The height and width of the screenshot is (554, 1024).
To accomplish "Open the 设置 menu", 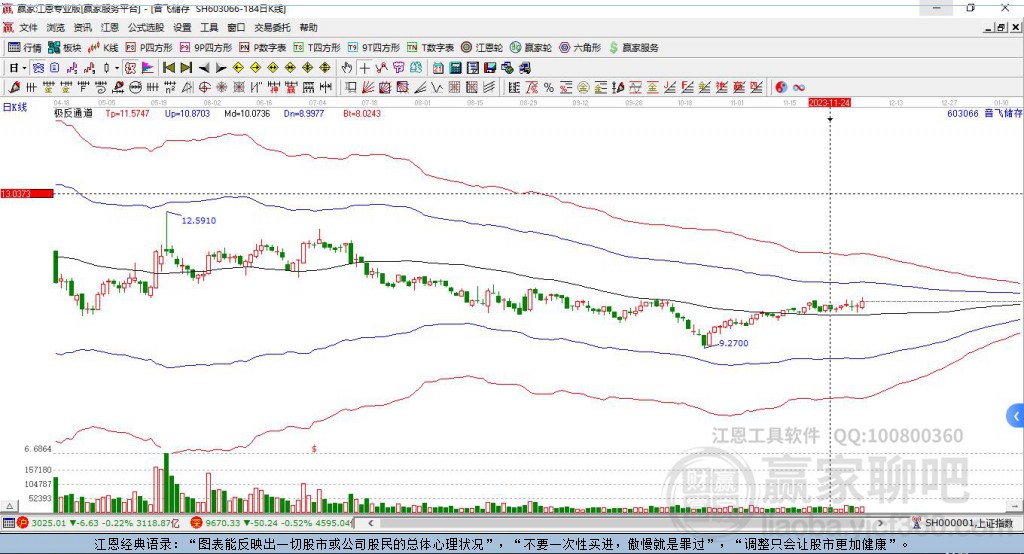I will (x=182, y=27).
